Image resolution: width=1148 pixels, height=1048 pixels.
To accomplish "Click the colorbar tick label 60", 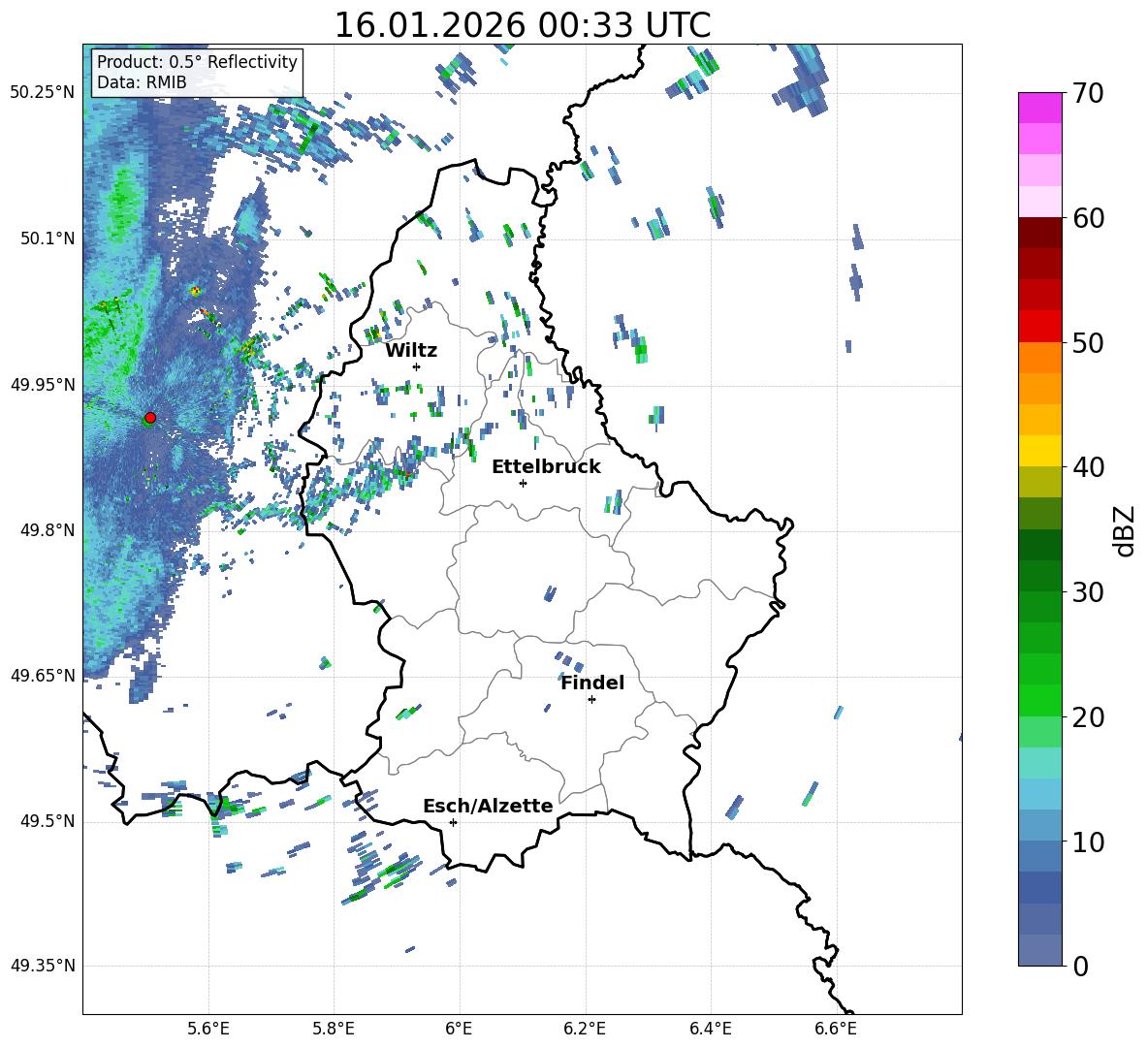I will [x=1087, y=218].
